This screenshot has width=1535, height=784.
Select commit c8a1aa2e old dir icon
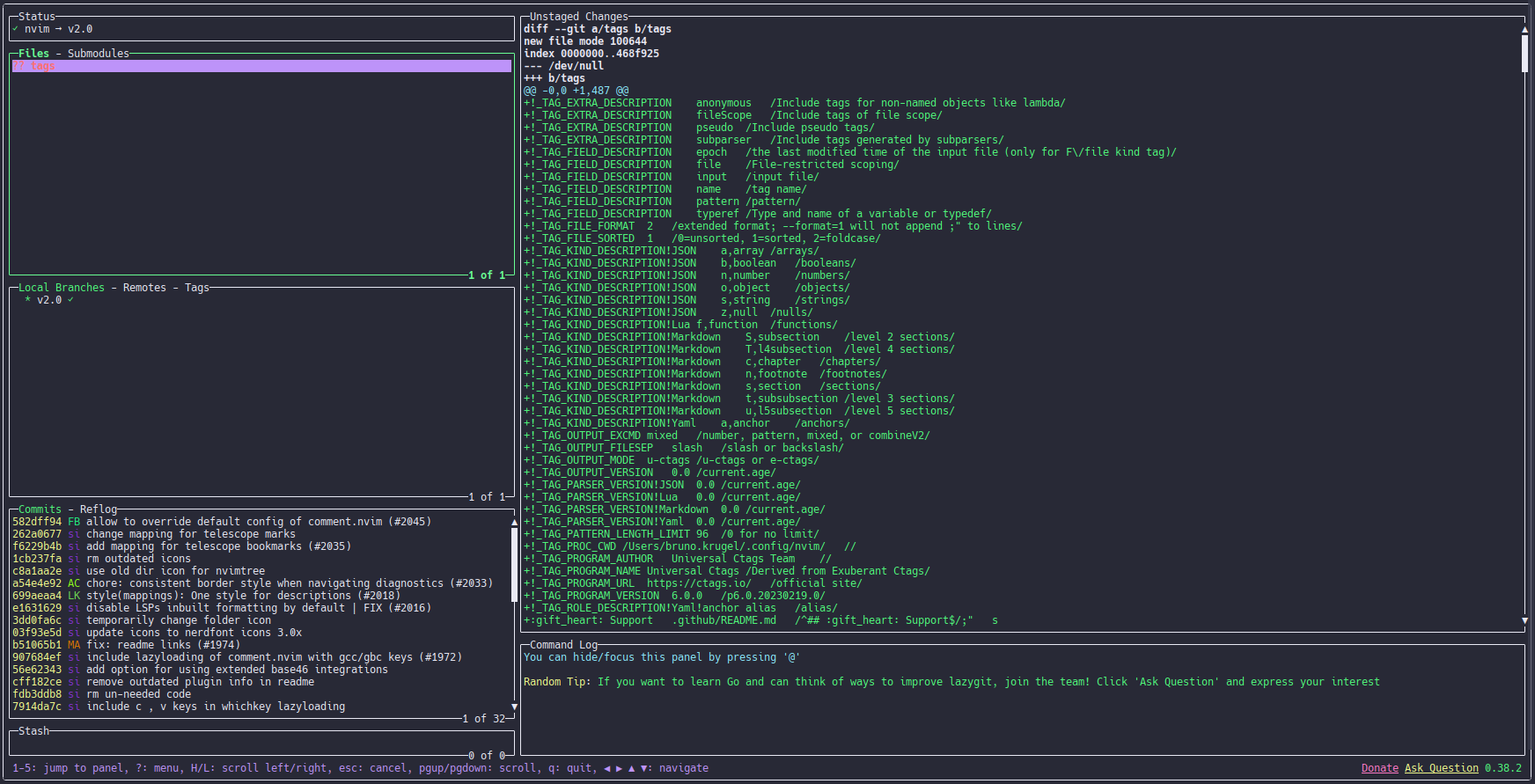click(x=261, y=571)
